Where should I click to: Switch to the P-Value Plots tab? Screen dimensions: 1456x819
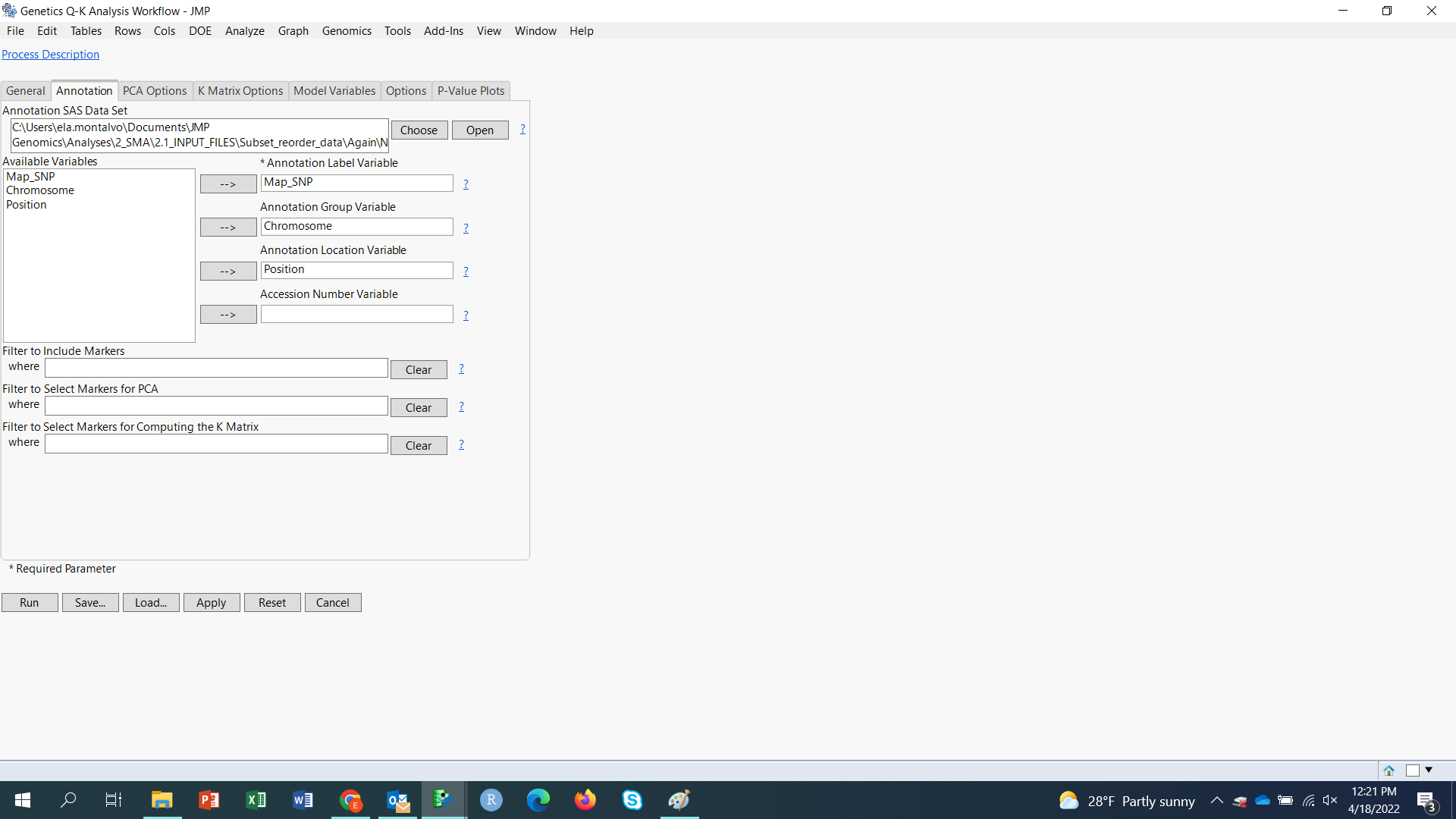471,91
